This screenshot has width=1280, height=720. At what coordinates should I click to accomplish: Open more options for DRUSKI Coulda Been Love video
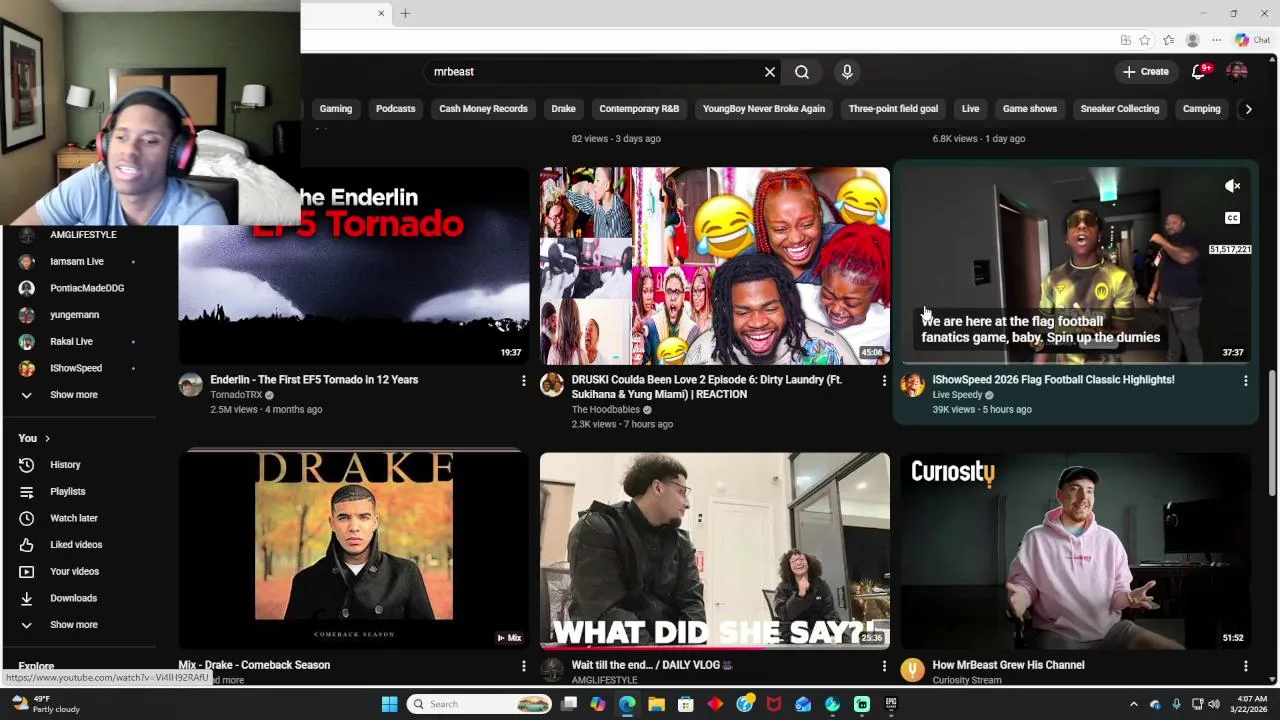(x=884, y=381)
